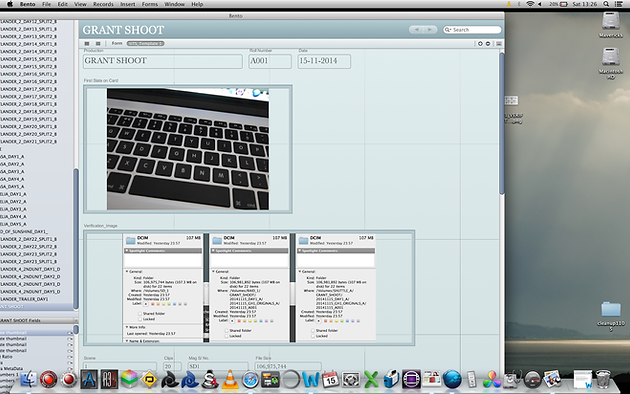This screenshot has width=630, height=394.
Task: Open the Trash in the Dock
Action: (603, 379)
